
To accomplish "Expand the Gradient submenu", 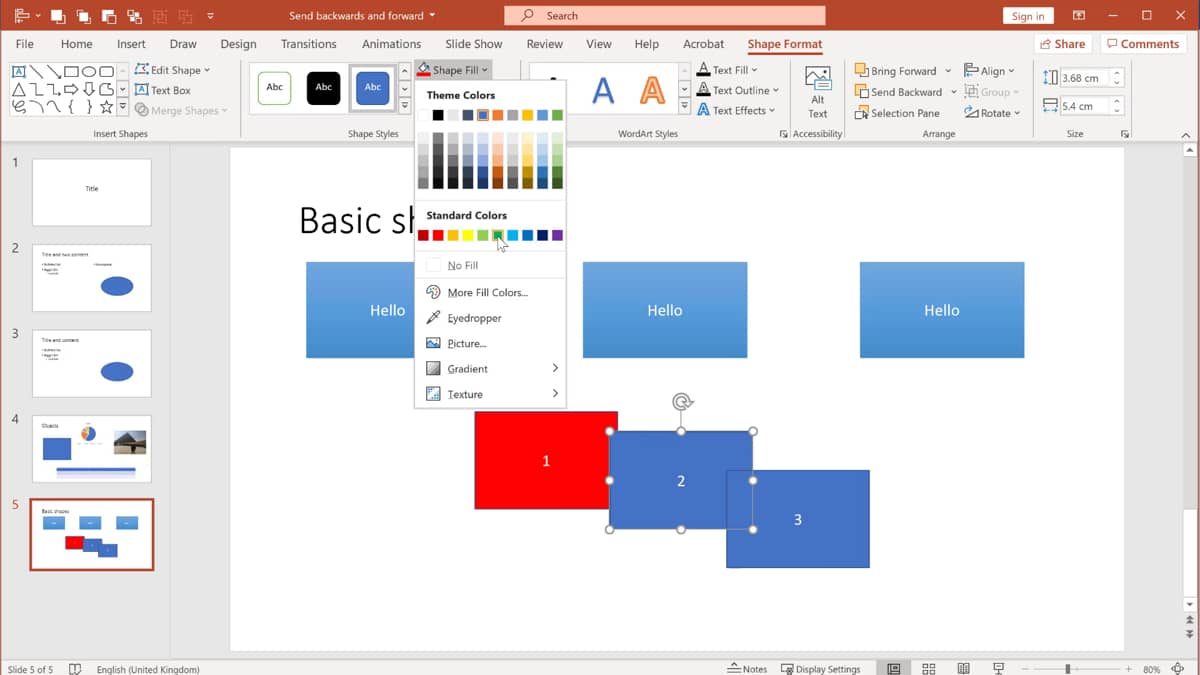I will coord(490,369).
